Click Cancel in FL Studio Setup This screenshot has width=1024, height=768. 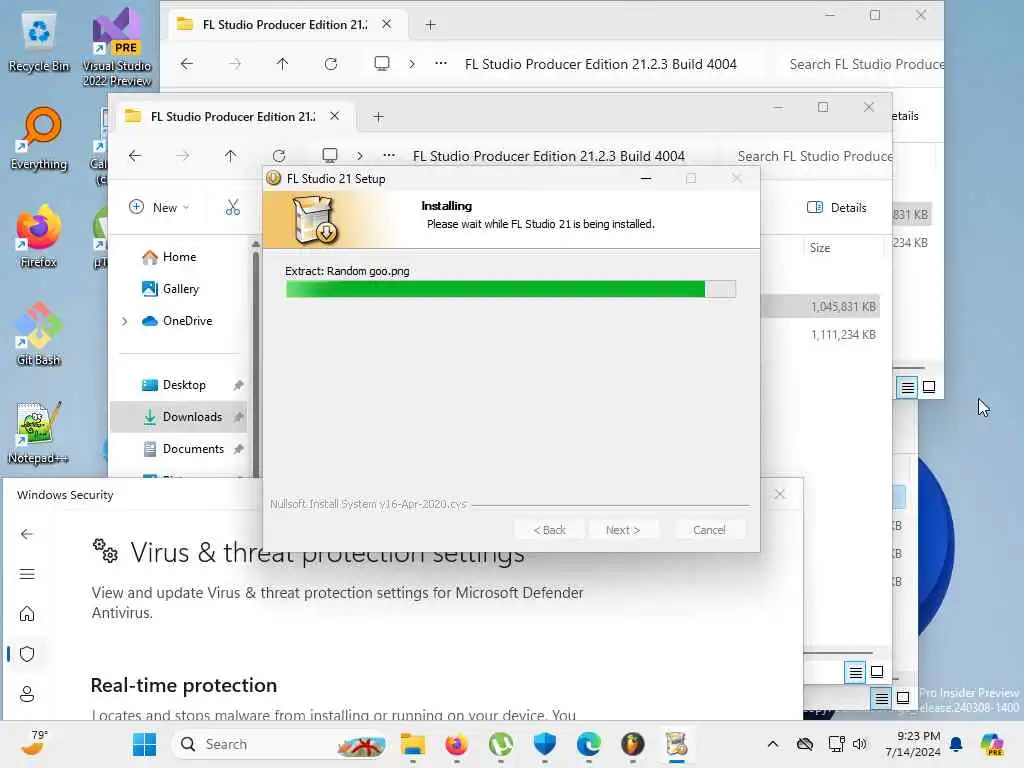(x=709, y=530)
